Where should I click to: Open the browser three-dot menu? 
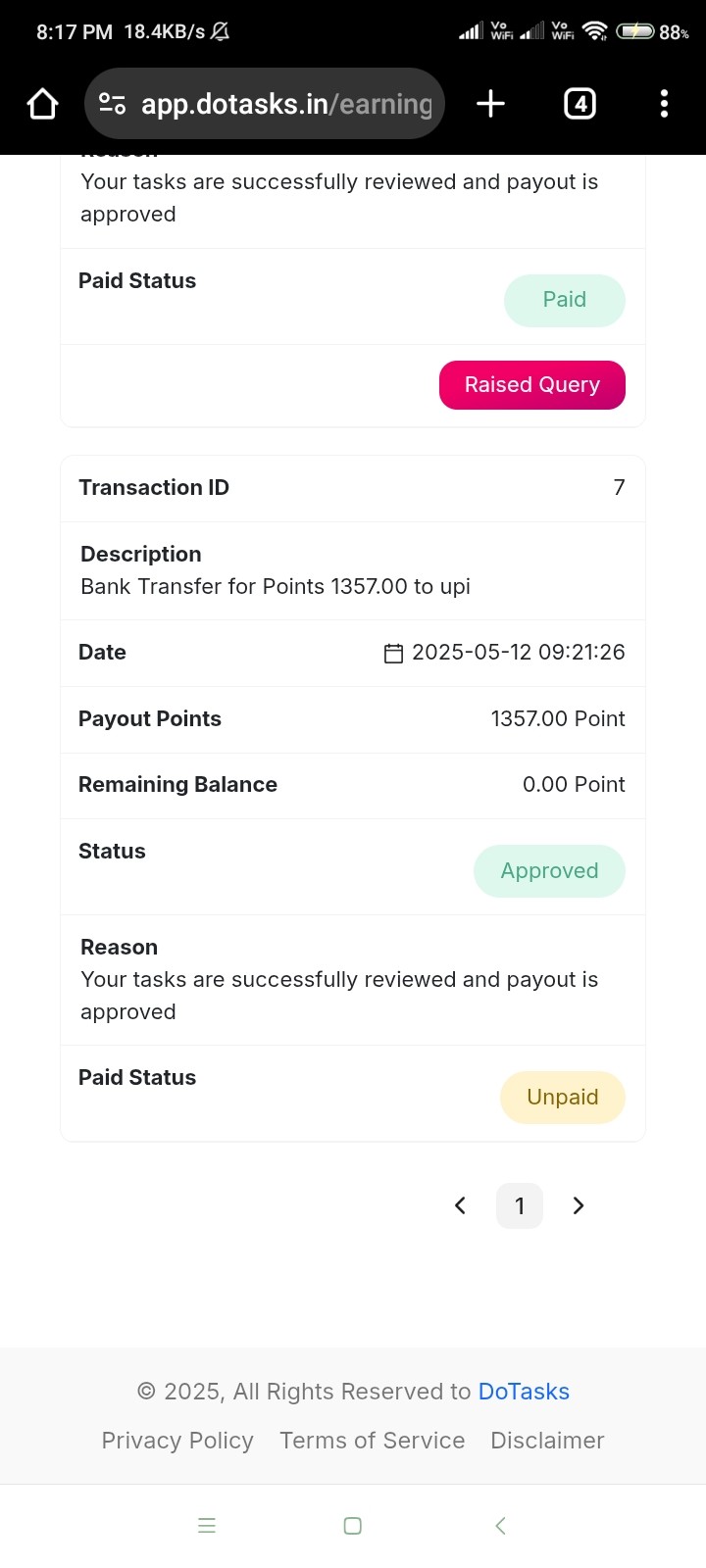point(664,104)
